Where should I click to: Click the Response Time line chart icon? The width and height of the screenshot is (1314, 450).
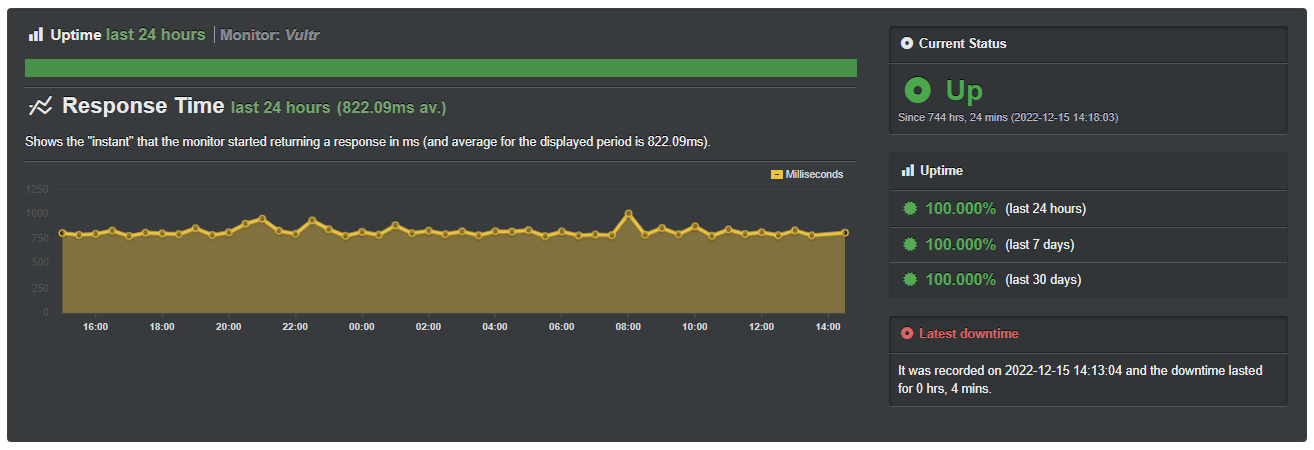click(40, 106)
